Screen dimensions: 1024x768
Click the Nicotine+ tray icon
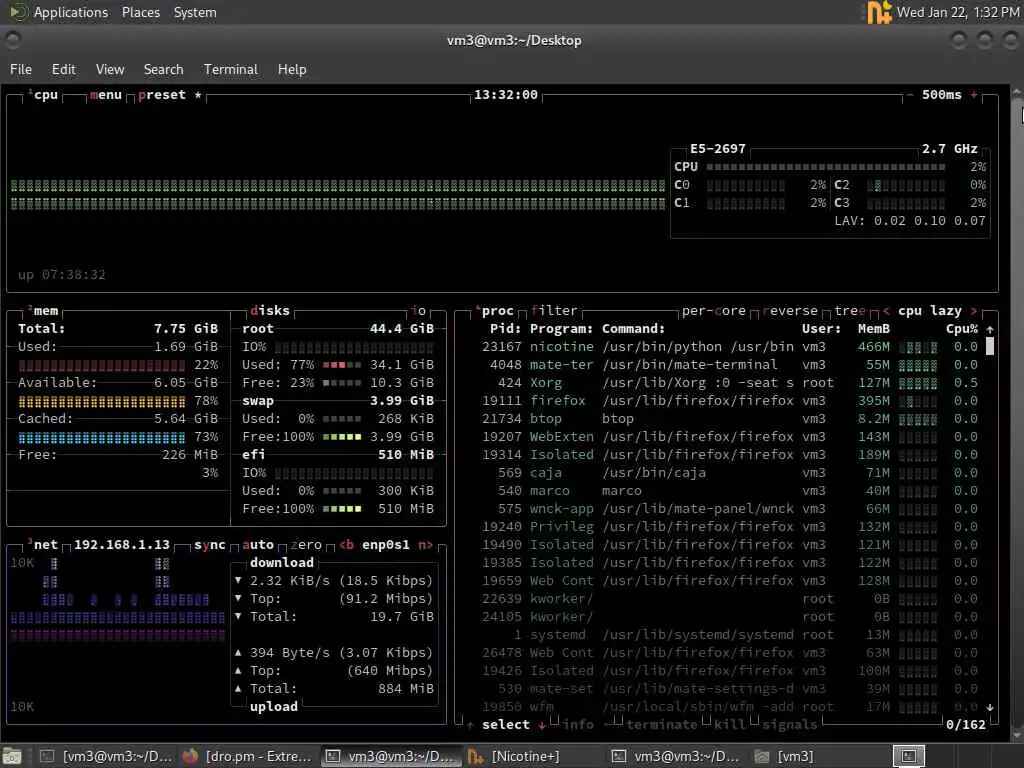click(x=879, y=12)
